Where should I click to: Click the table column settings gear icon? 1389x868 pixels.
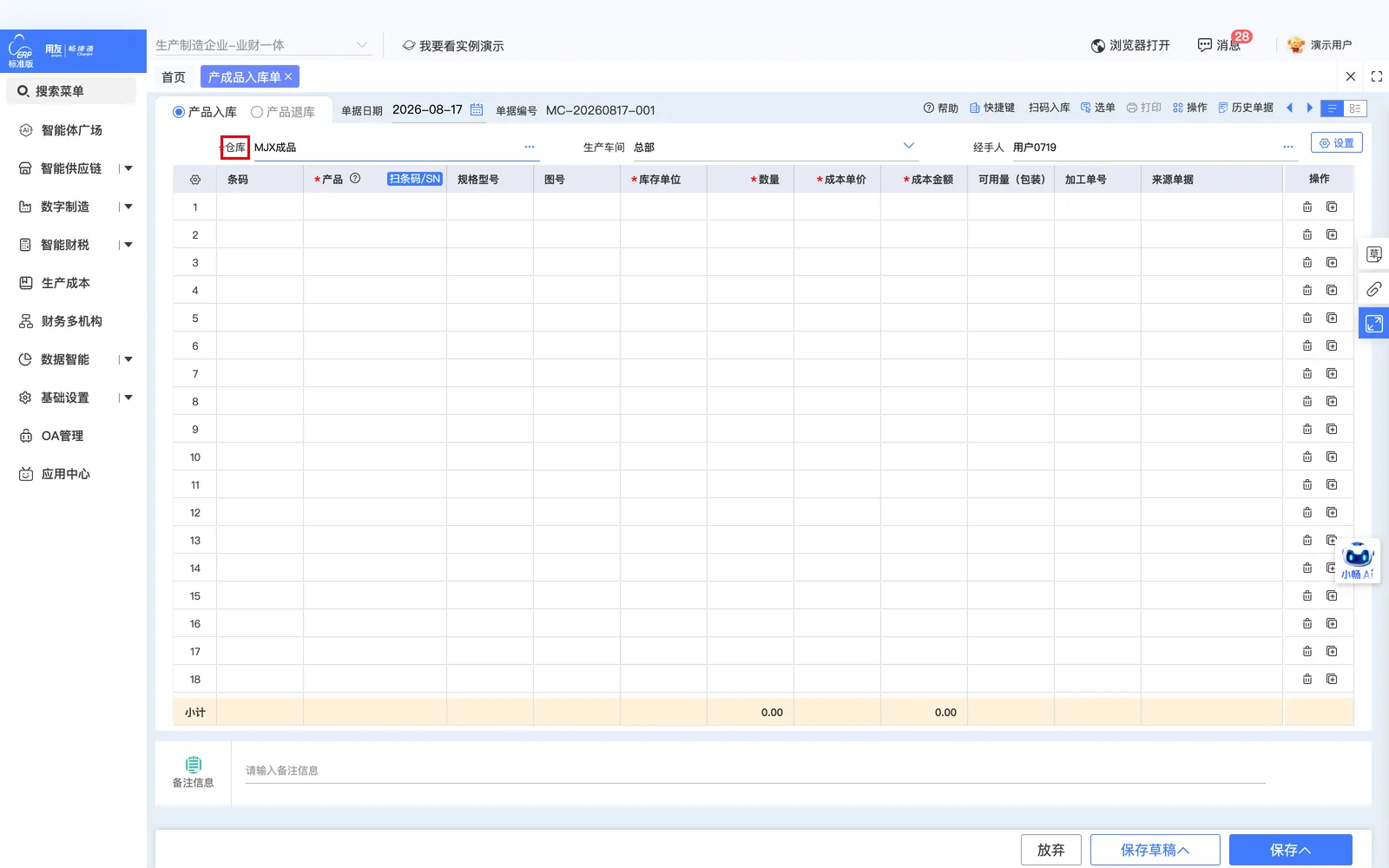[195, 180]
